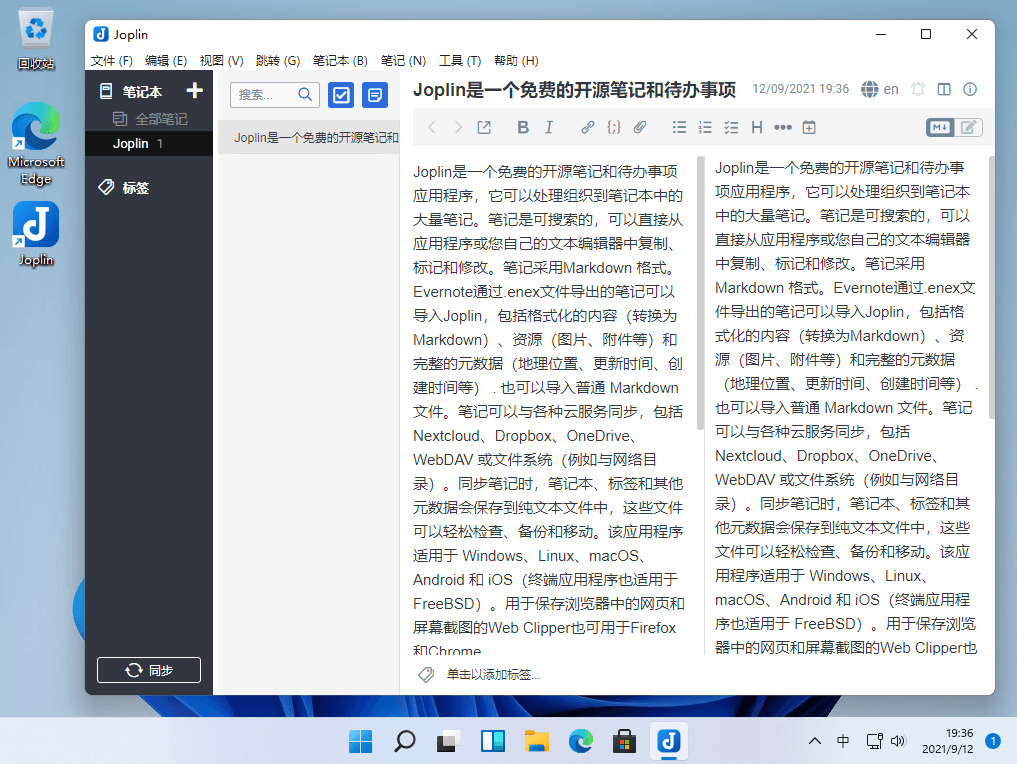Set spell checker language en
Screen dimensions: 1017x764
tap(880, 89)
